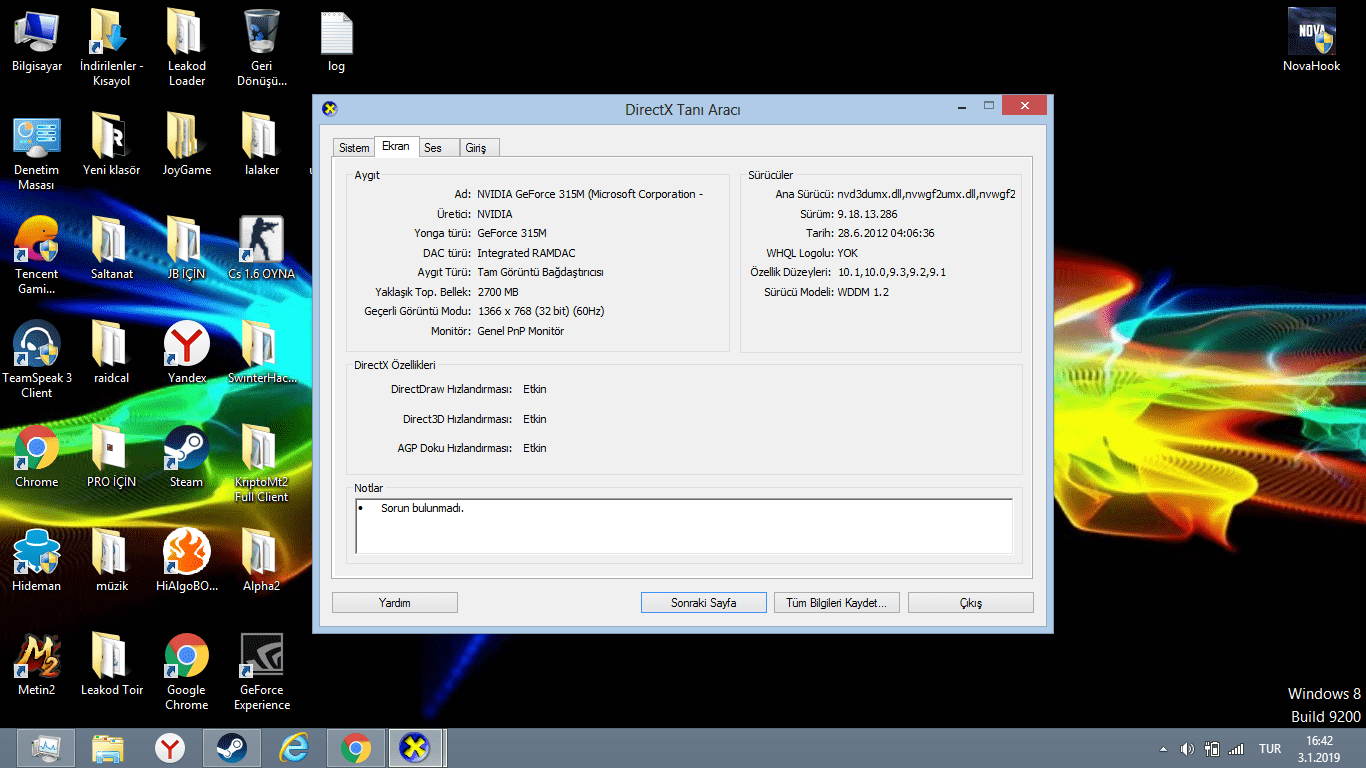This screenshot has width=1366, height=768.
Task: Click the 'Sorun bulunmadı.' note text
Action: pos(422,508)
